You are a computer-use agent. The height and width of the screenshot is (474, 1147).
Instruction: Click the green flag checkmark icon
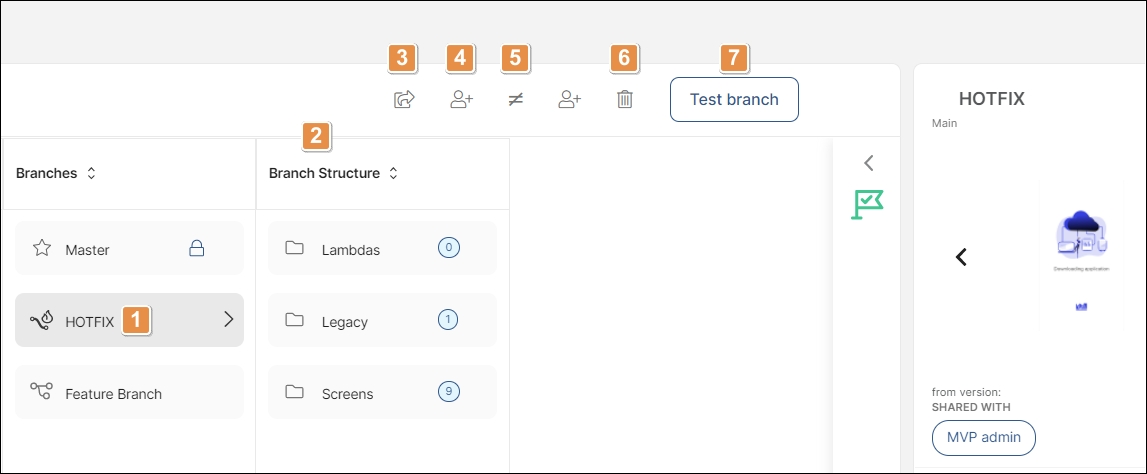point(868,204)
